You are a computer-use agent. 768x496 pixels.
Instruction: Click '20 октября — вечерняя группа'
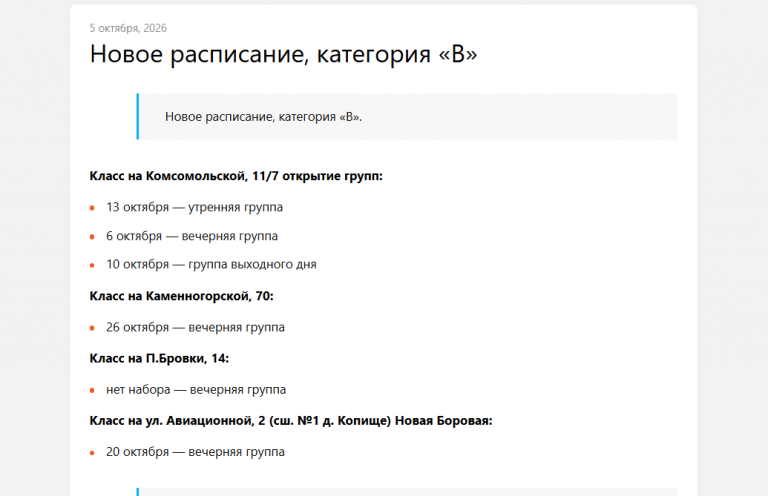point(195,452)
